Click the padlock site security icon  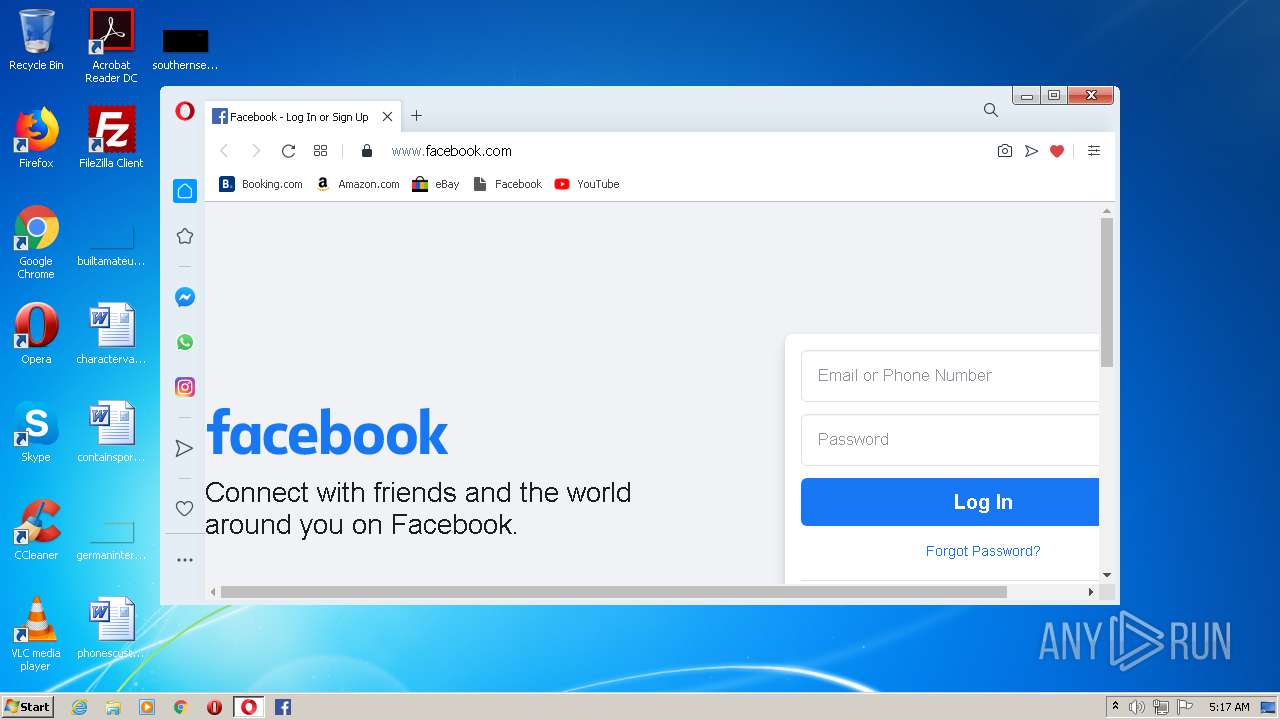pos(367,151)
